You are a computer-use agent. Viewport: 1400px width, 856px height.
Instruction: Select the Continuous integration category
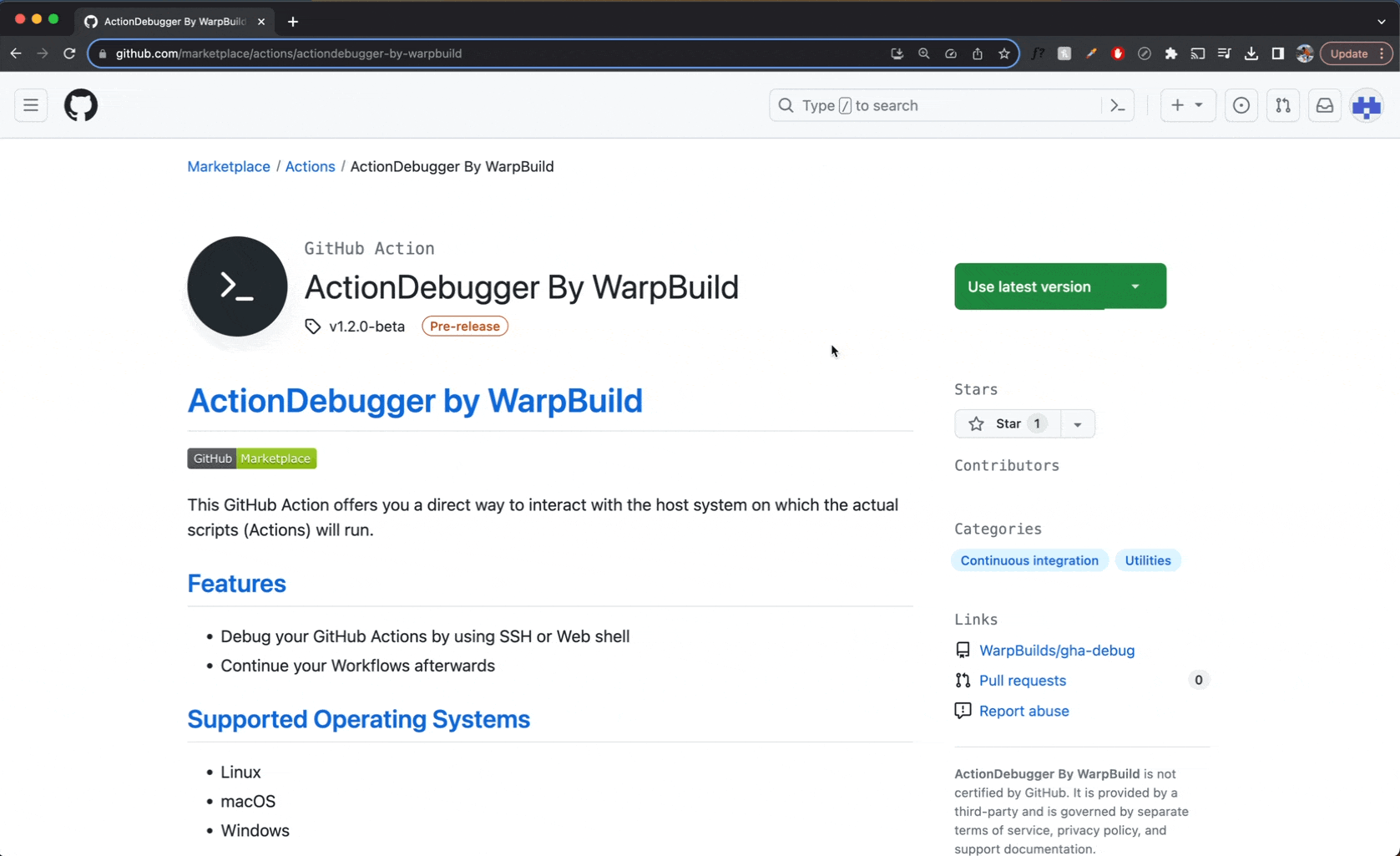[x=1029, y=560]
